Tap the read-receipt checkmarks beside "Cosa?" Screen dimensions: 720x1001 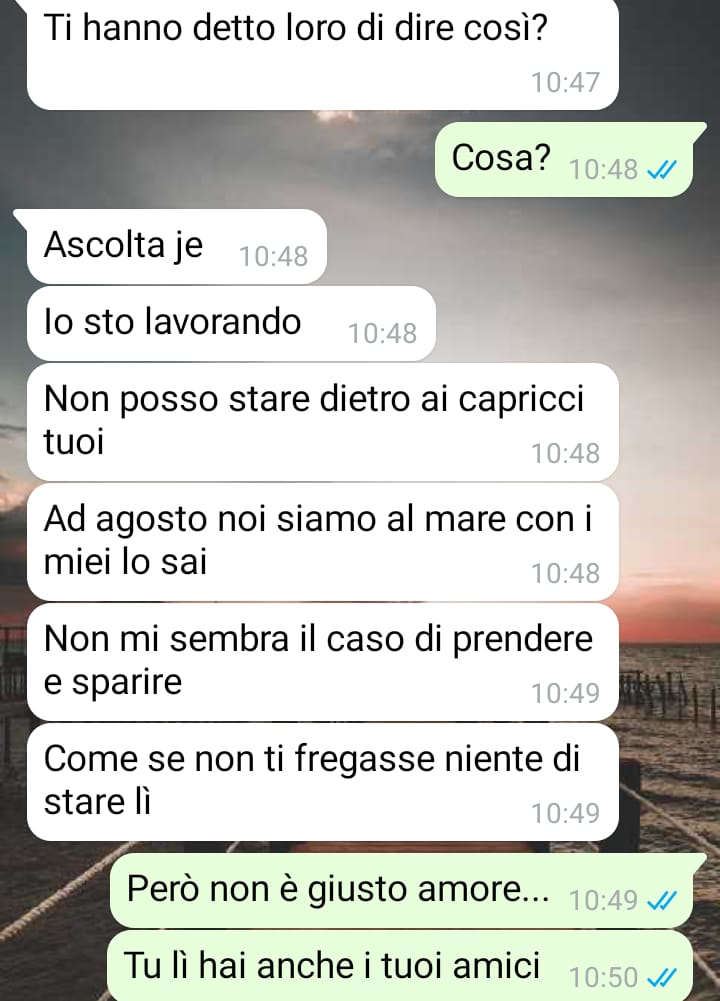pos(661,170)
